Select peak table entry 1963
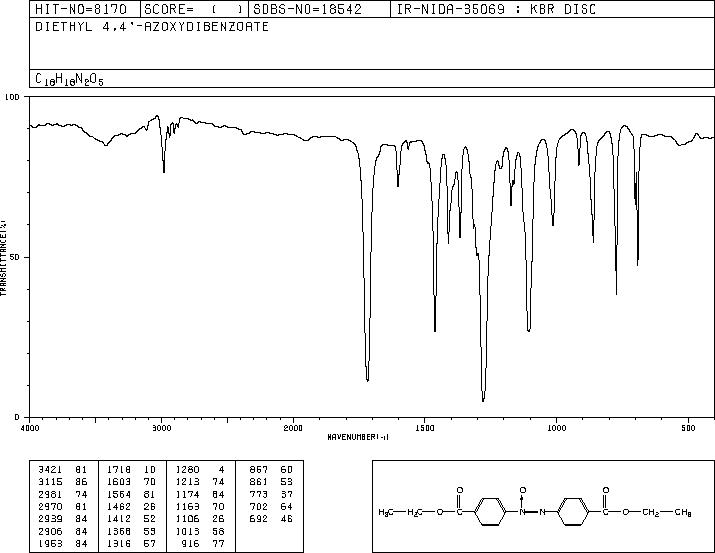The height and width of the screenshot is (553, 715). point(50,543)
